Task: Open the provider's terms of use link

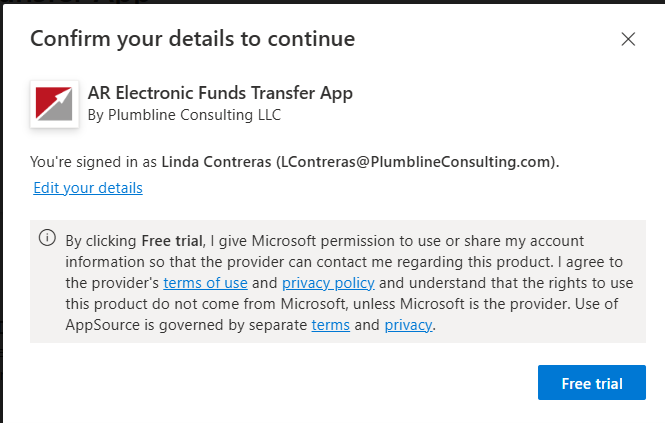Action: [x=205, y=283]
